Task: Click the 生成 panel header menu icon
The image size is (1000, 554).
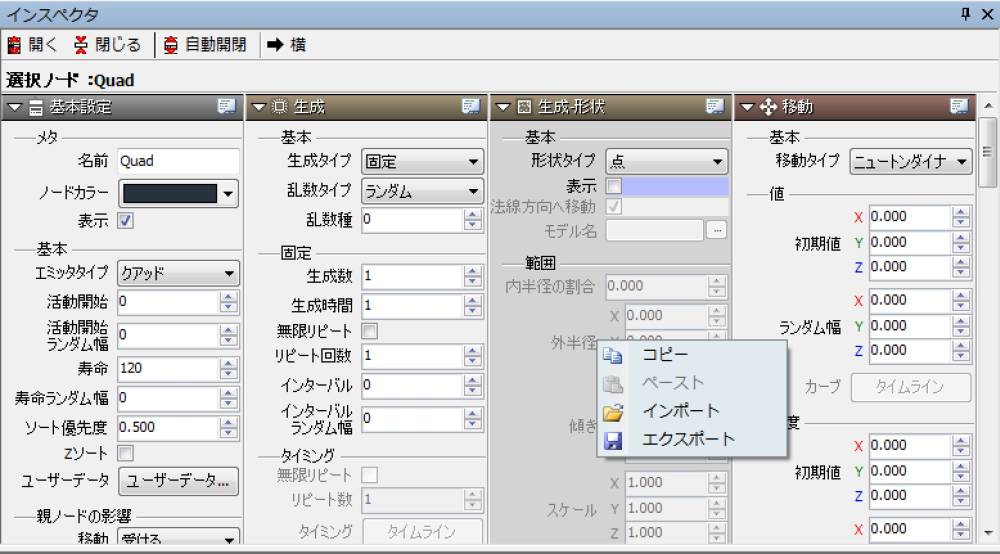Action: click(x=471, y=107)
